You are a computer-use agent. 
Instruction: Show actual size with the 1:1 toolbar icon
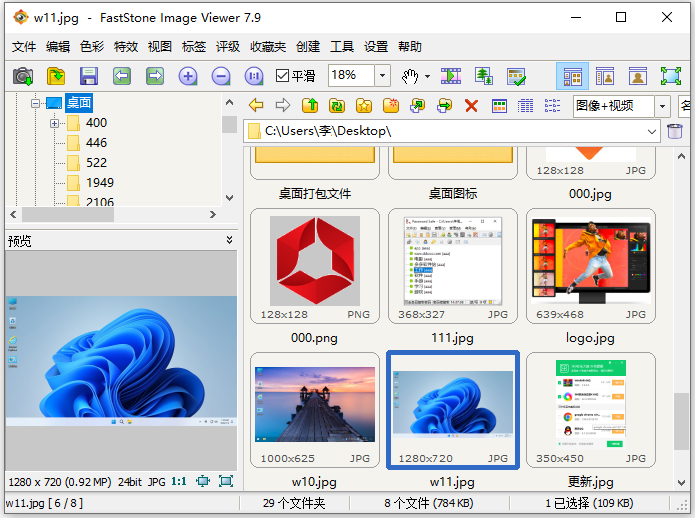click(254, 76)
